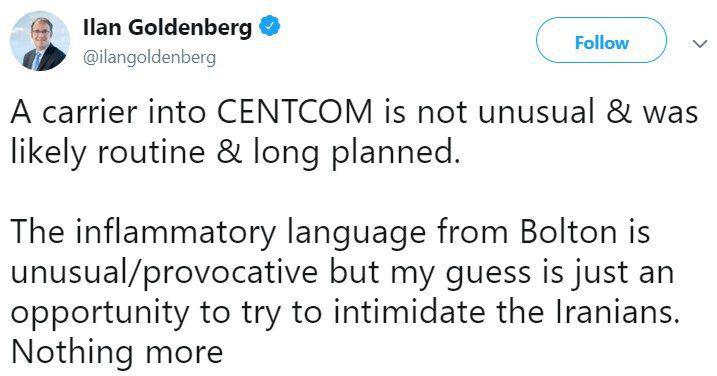The width and height of the screenshot is (717, 376).
Task: Click the ampersand before the word was
Action: (619, 112)
